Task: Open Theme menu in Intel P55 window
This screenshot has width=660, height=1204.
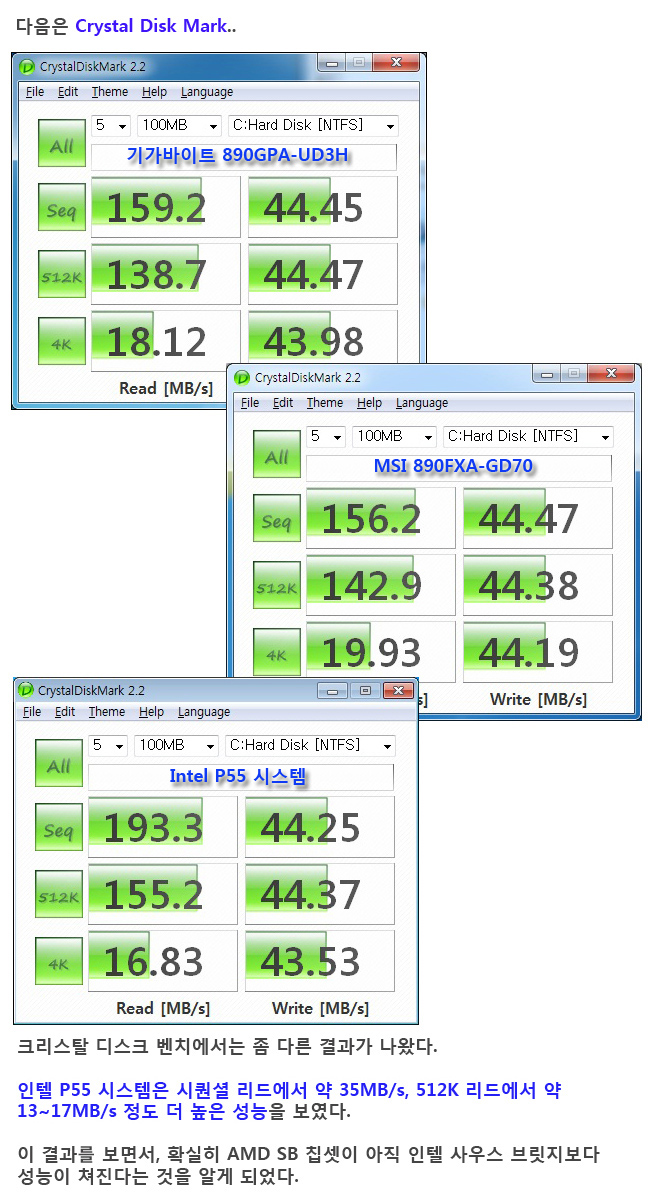Action: 107,712
